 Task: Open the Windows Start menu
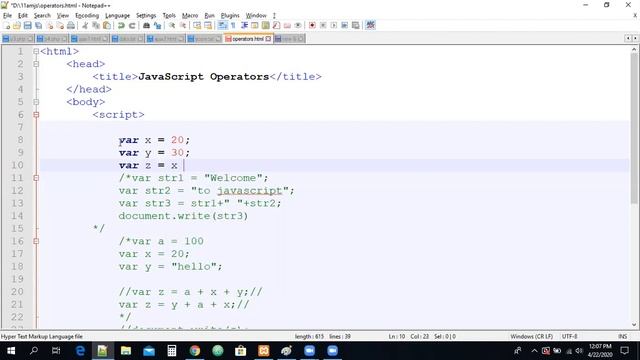(x=11, y=351)
